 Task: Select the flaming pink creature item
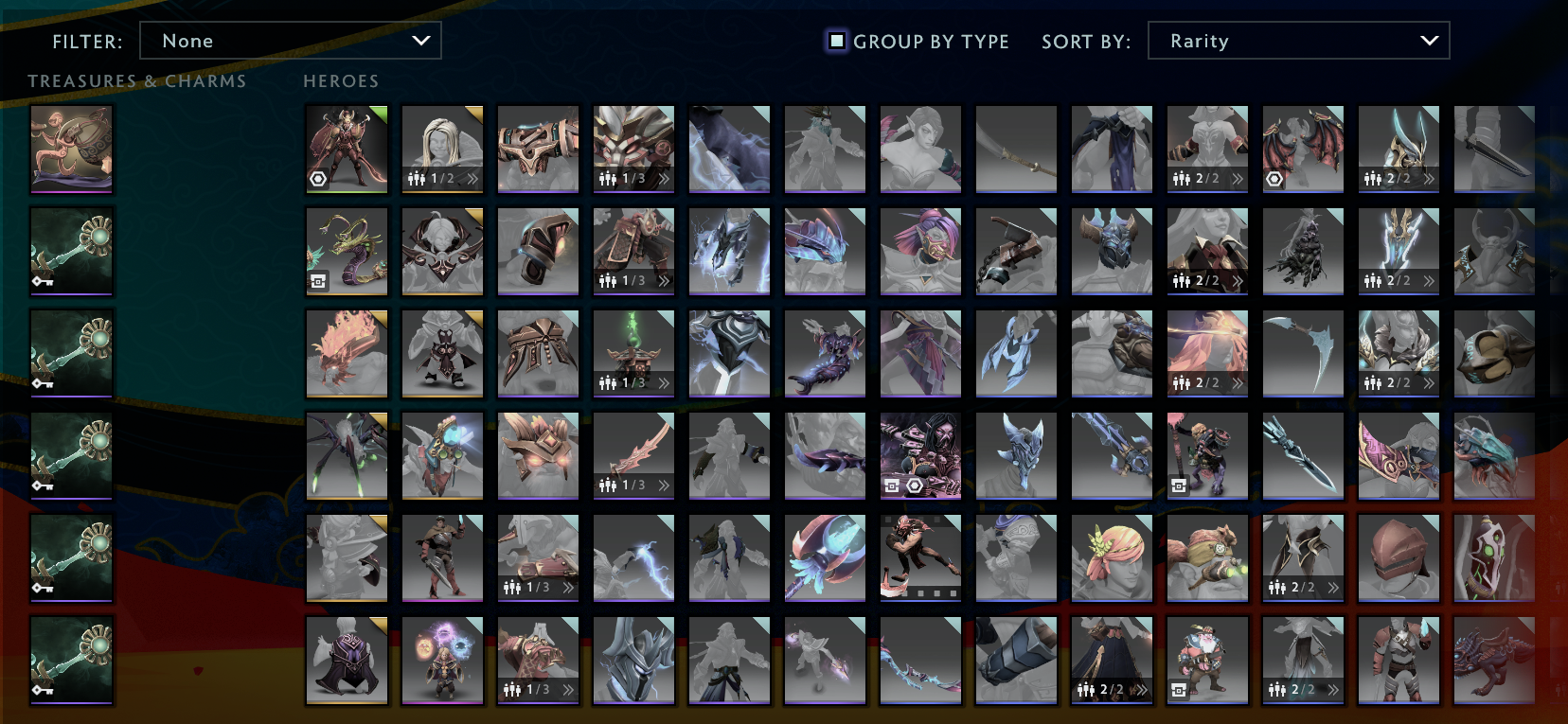click(347, 353)
